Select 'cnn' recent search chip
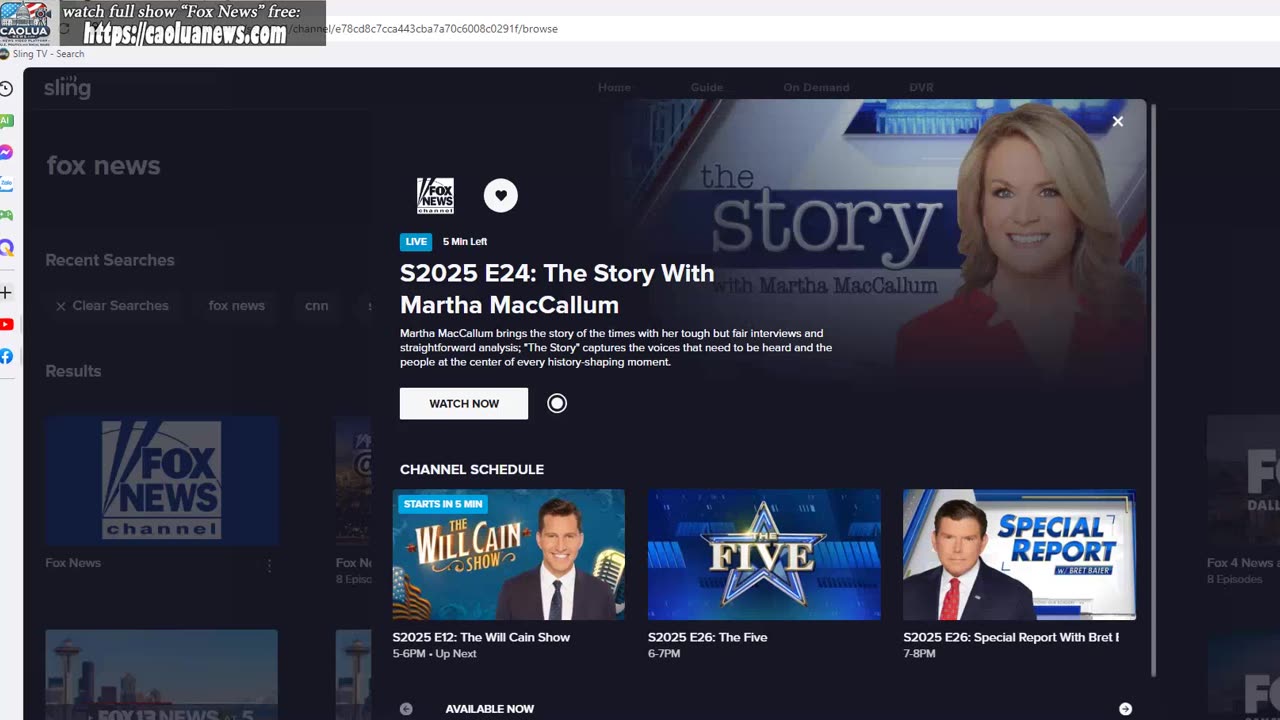1280x720 pixels. [316, 306]
